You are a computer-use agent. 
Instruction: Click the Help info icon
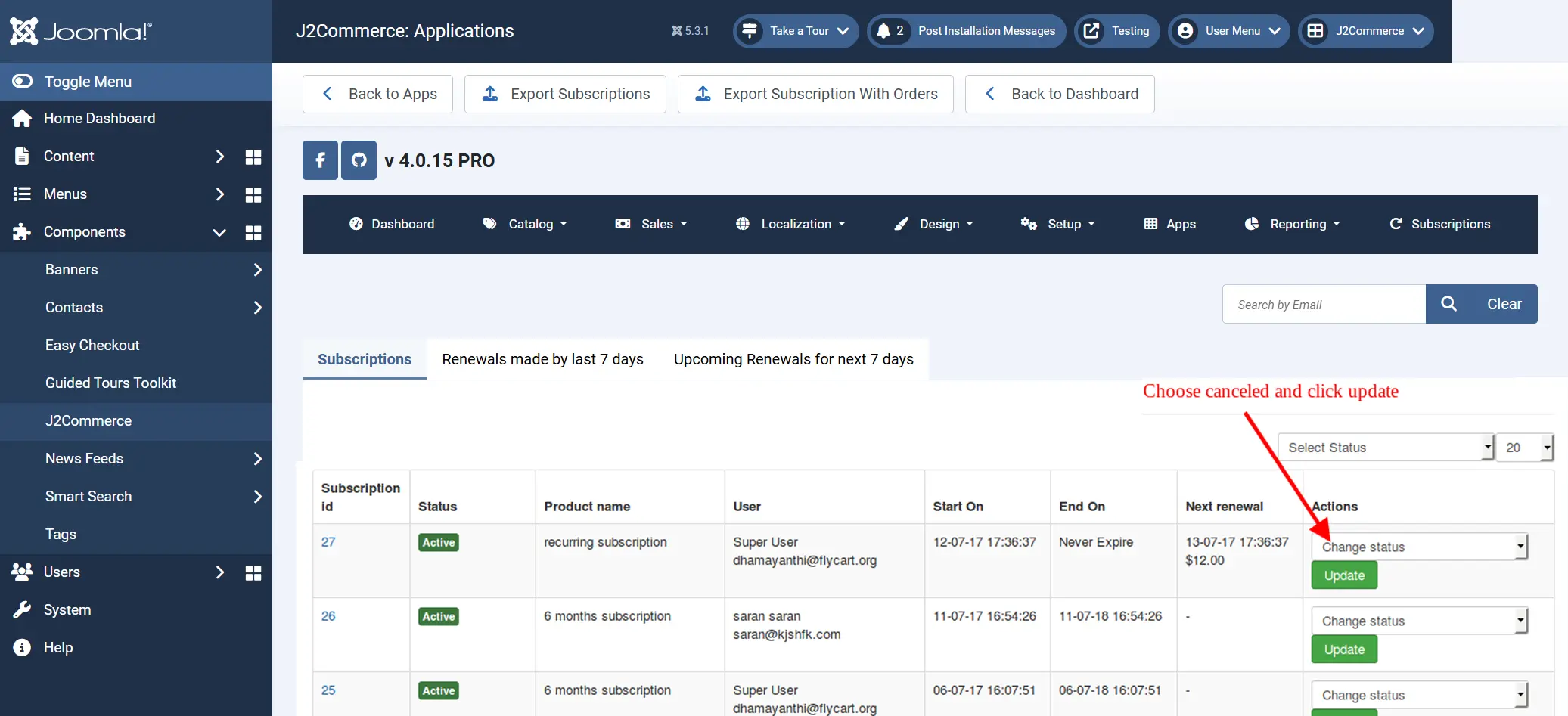(x=22, y=648)
